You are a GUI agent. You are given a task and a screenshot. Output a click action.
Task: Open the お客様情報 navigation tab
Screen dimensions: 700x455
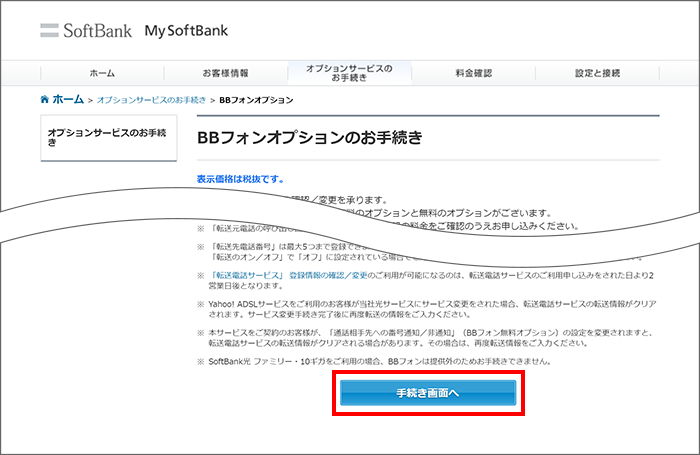pos(226,73)
